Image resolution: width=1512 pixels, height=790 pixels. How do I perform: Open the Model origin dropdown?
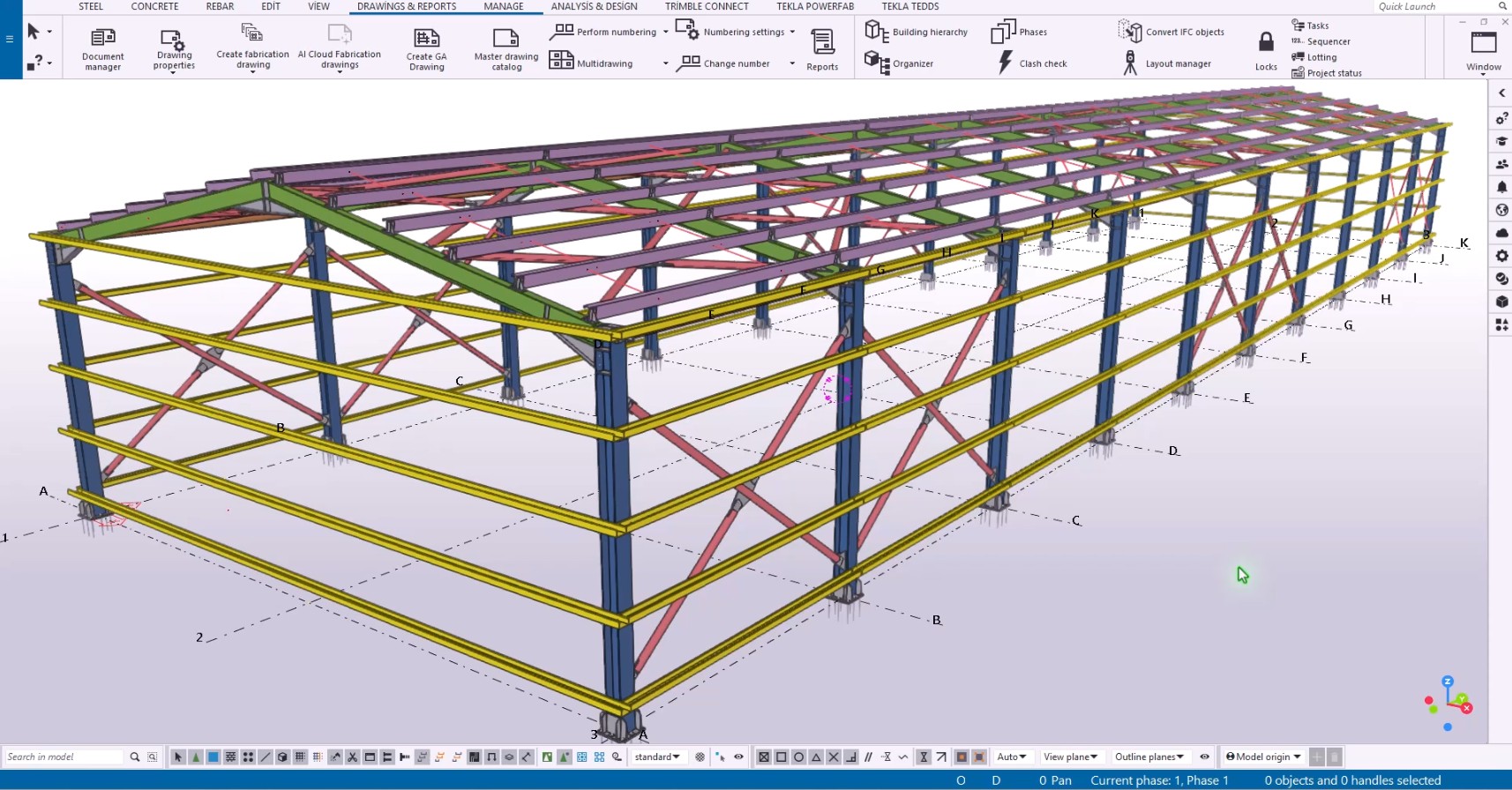[x=1263, y=756]
